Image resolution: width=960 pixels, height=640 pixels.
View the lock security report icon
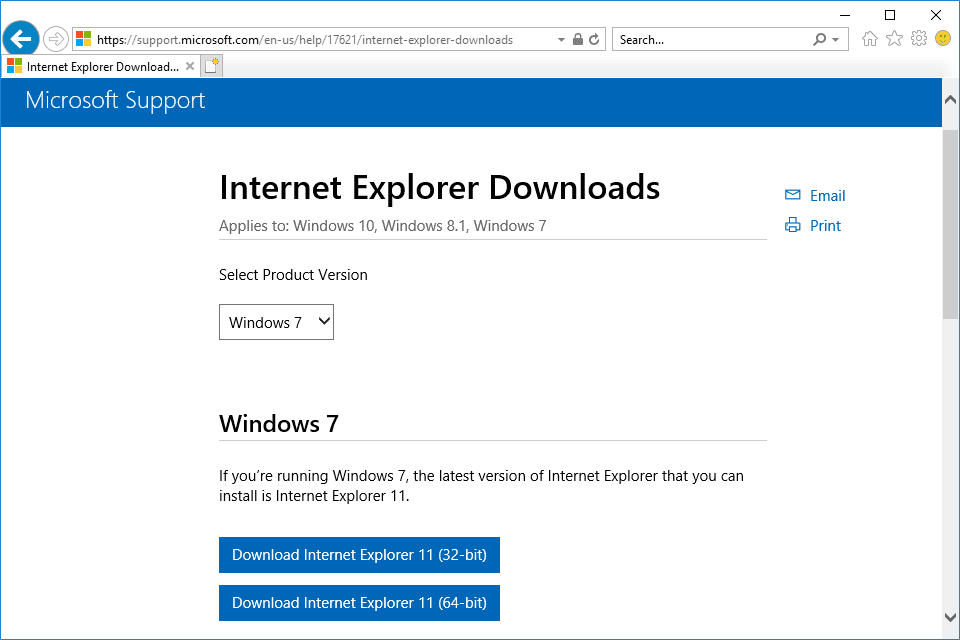click(x=577, y=39)
